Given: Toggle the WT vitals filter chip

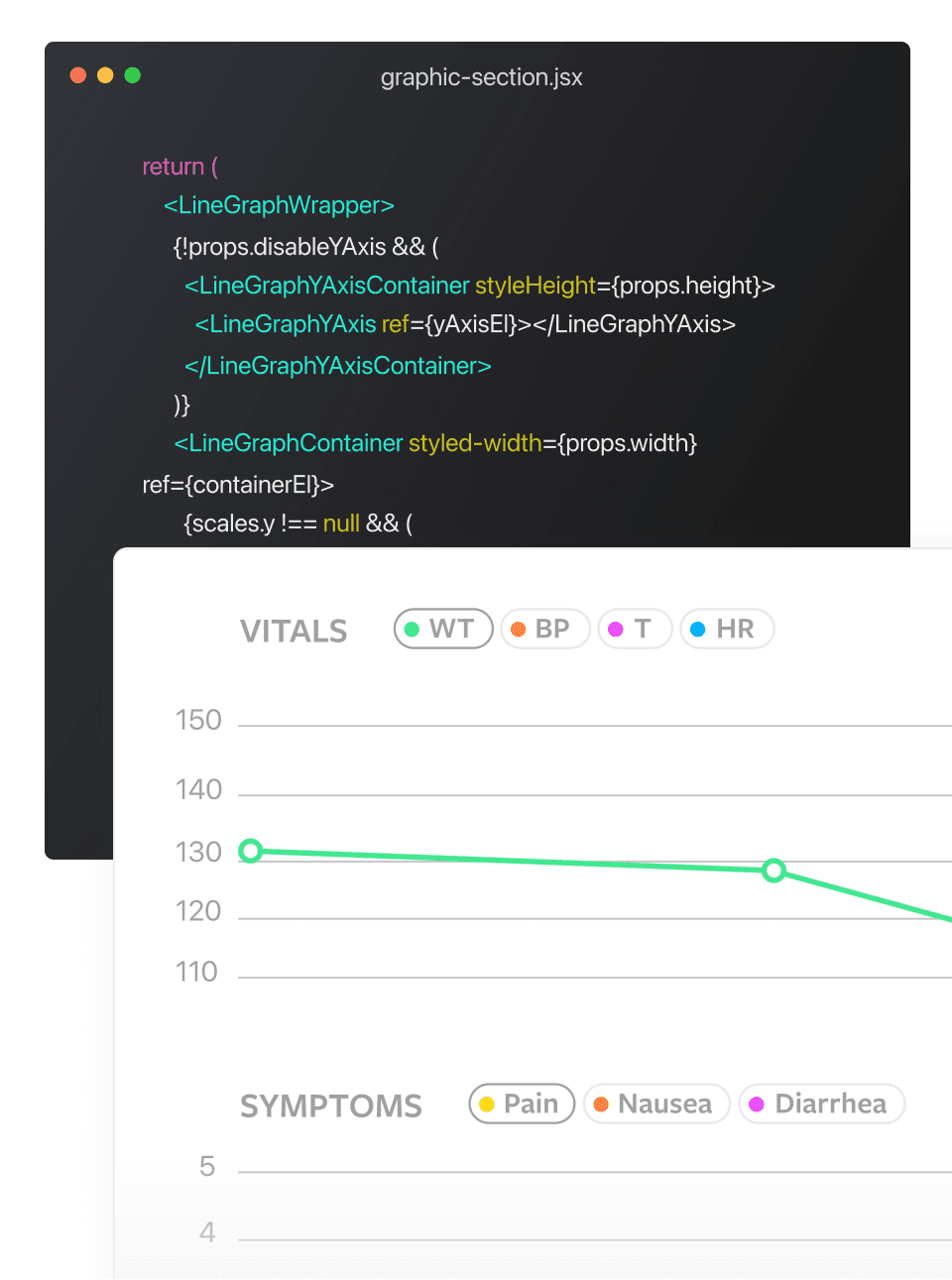Looking at the screenshot, I should coord(443,629).
